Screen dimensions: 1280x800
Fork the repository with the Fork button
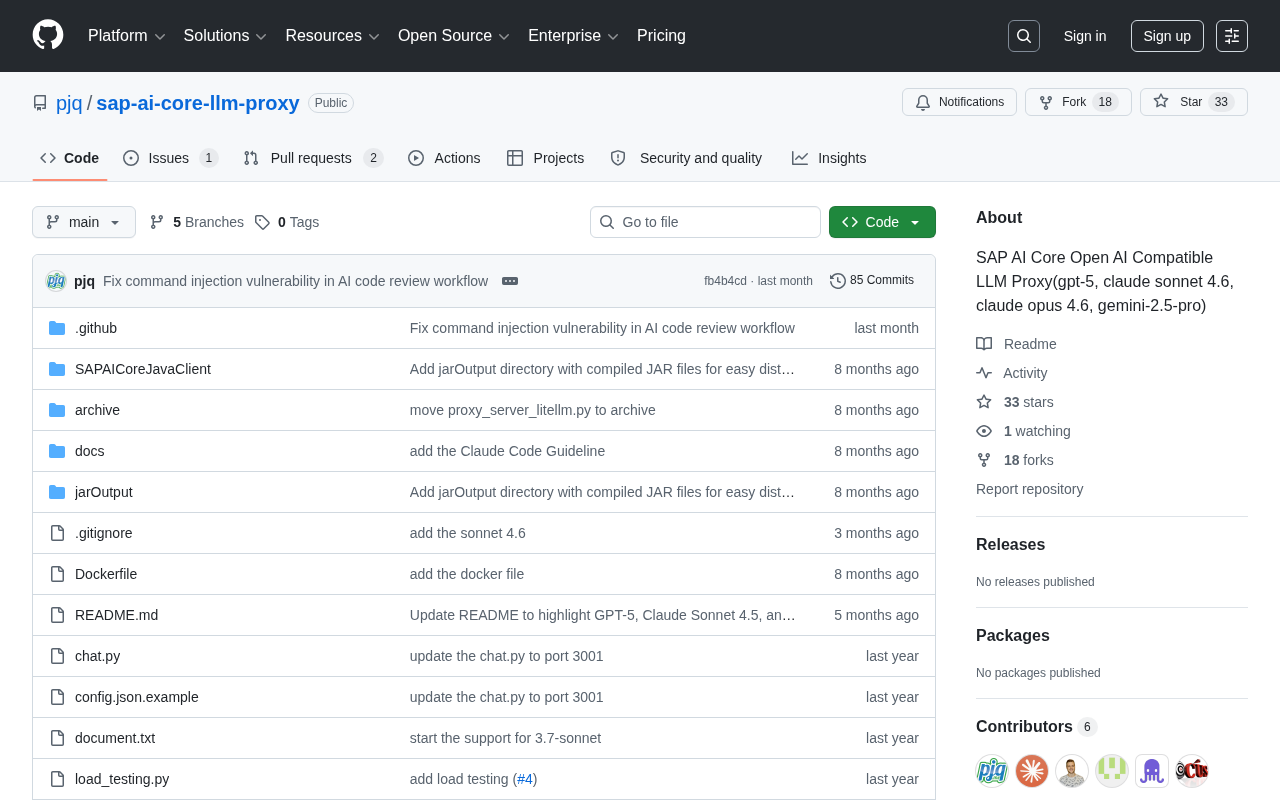(x=1078, y=102)
